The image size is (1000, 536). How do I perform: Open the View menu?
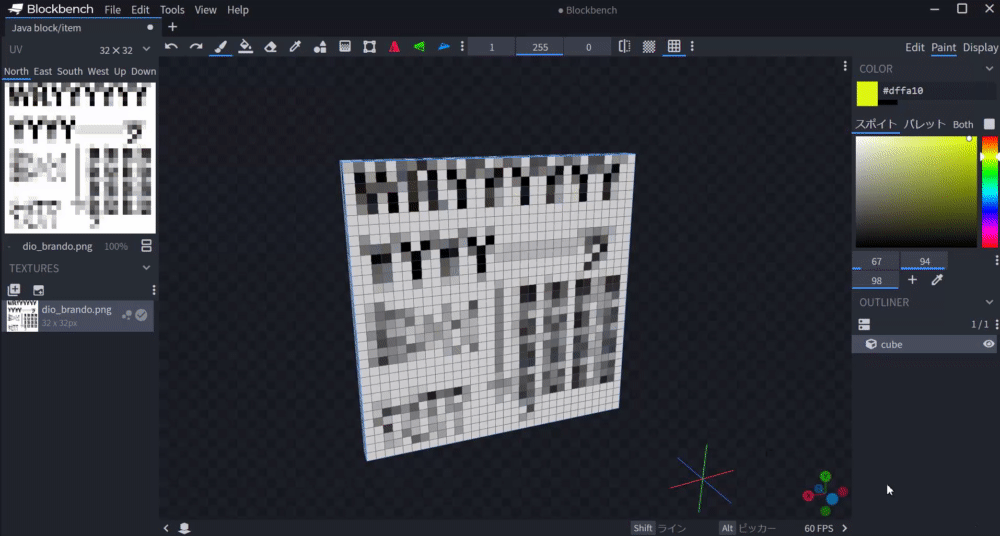(205, 10)
